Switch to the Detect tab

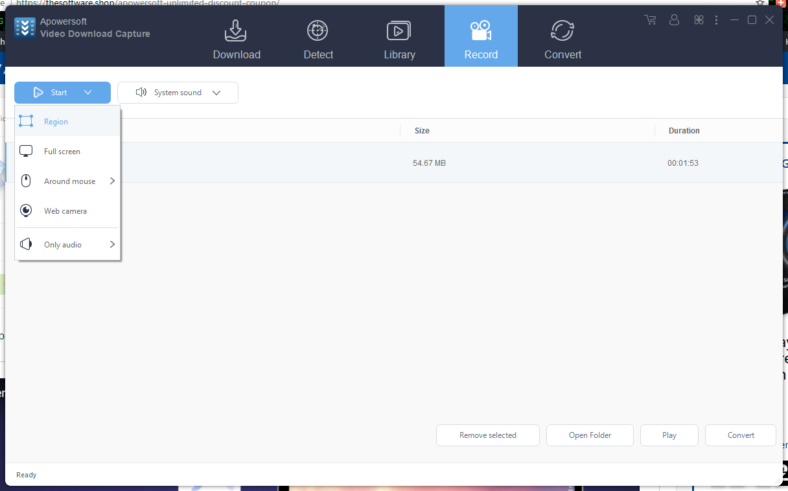pyautogui.click(x=318, y=40)
